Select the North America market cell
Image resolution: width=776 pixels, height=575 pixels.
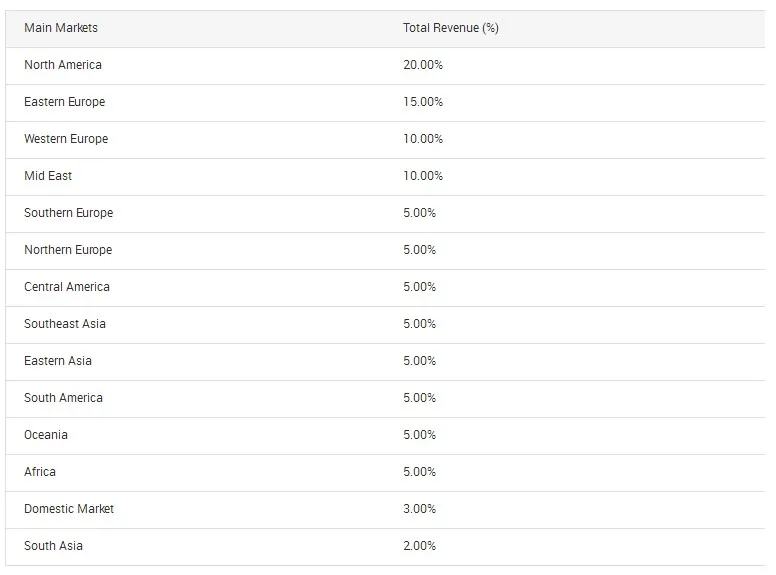coord(63,65)
